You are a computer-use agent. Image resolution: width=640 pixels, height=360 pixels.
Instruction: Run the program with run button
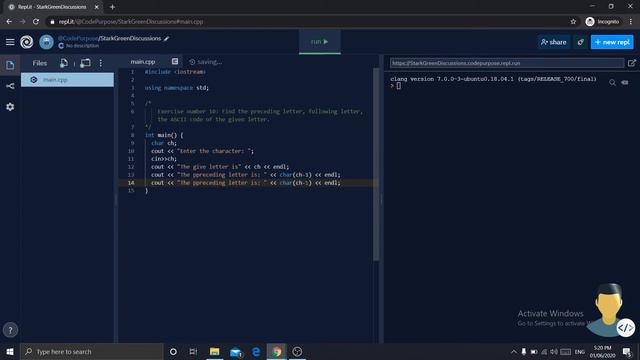[320, 42]
